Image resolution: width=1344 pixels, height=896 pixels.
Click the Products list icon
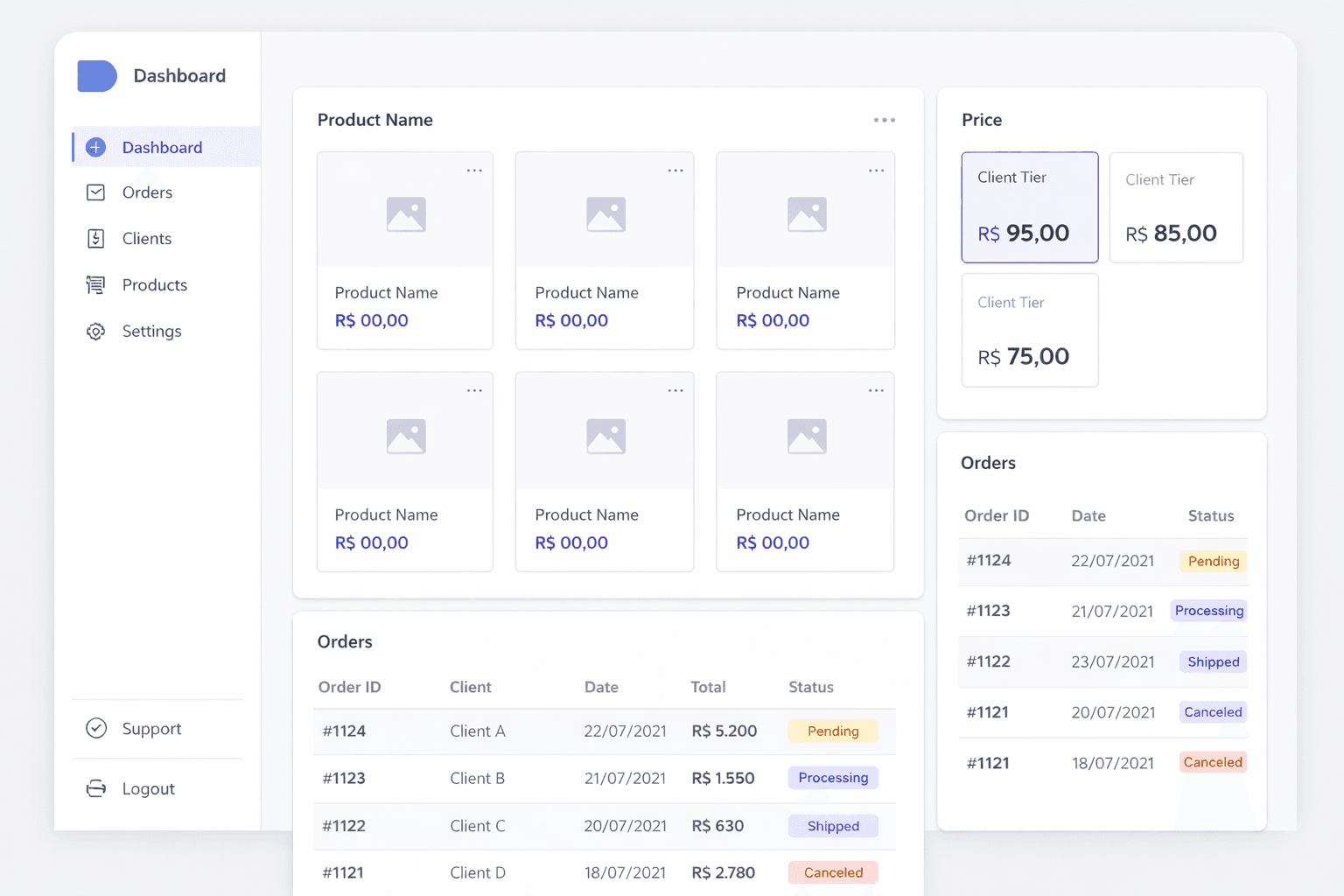coord(95,284)
